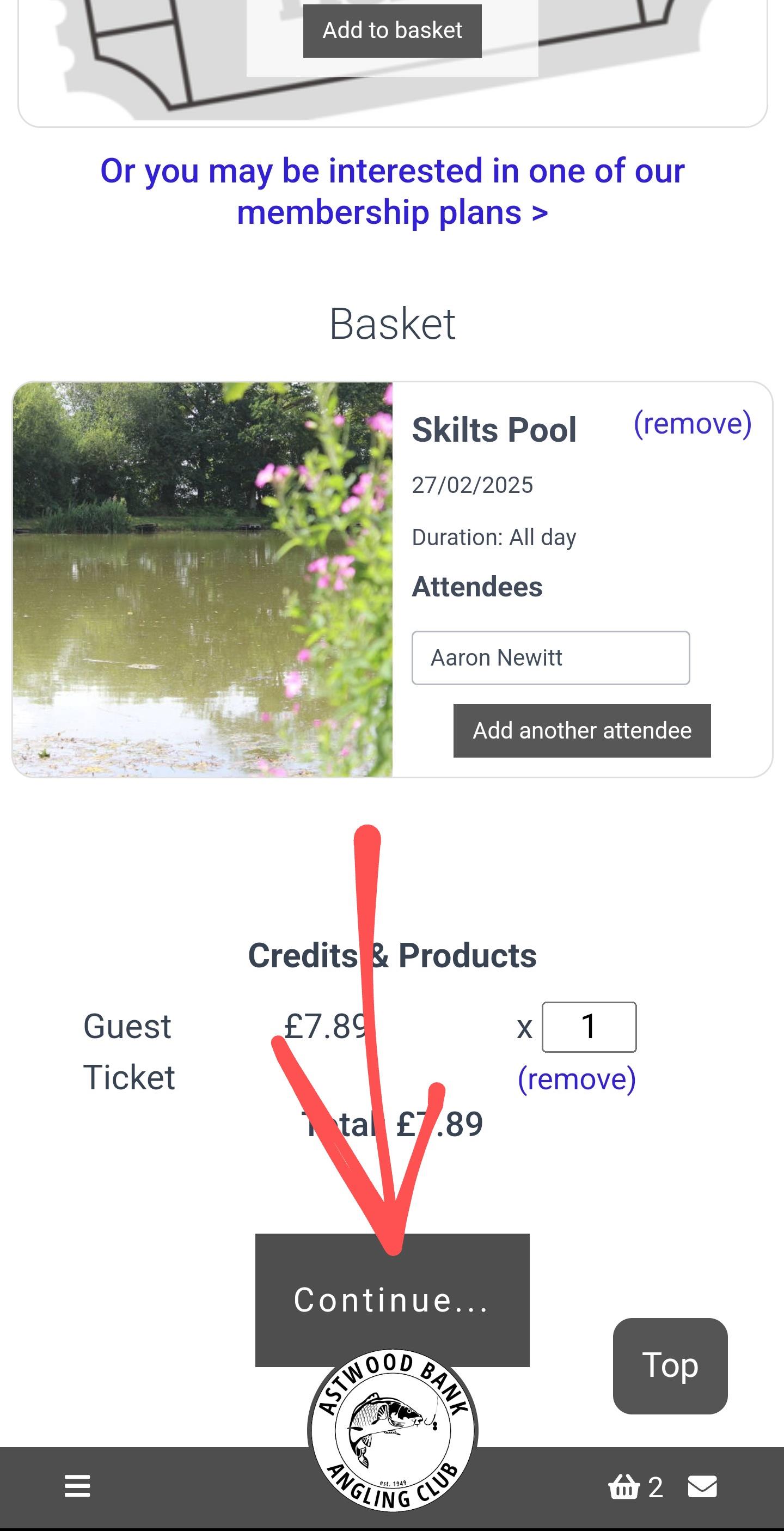Tap the Top button to scroll up
This screenshot has height=1531, width=784.
[670, 1365]
